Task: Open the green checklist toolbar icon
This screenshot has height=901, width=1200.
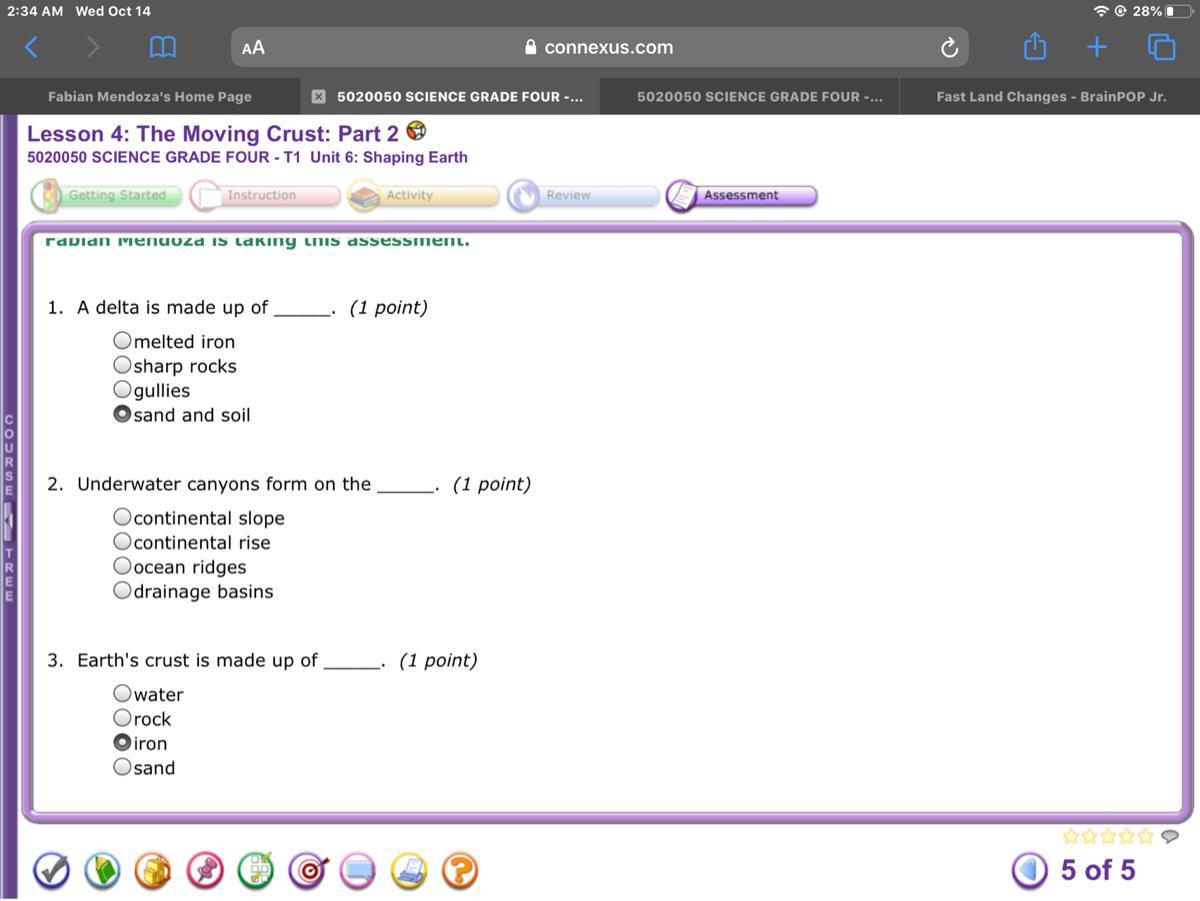Action: 256,871
